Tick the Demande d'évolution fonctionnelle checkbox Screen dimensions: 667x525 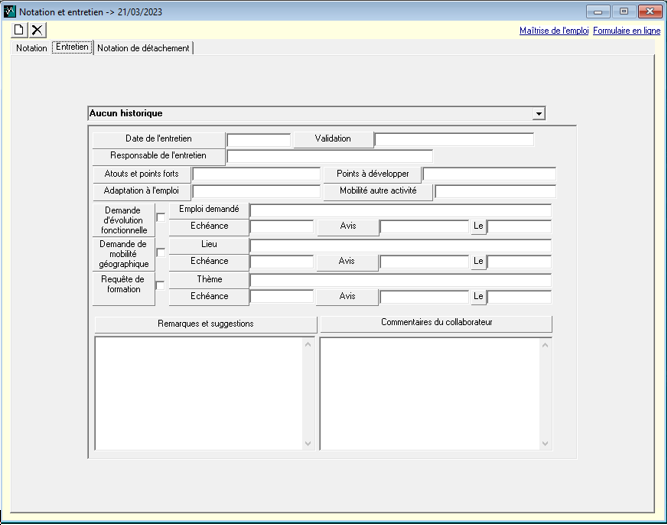click(x=161, y=218)
